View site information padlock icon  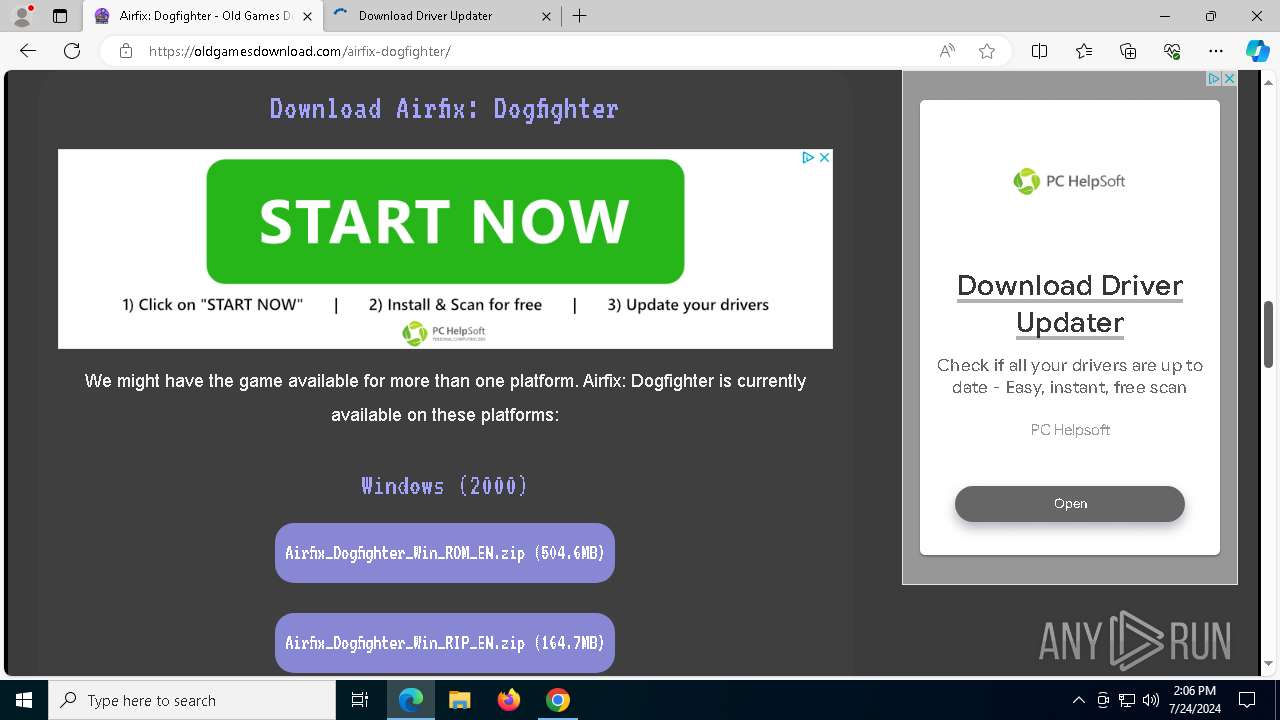tap(126, 51)
